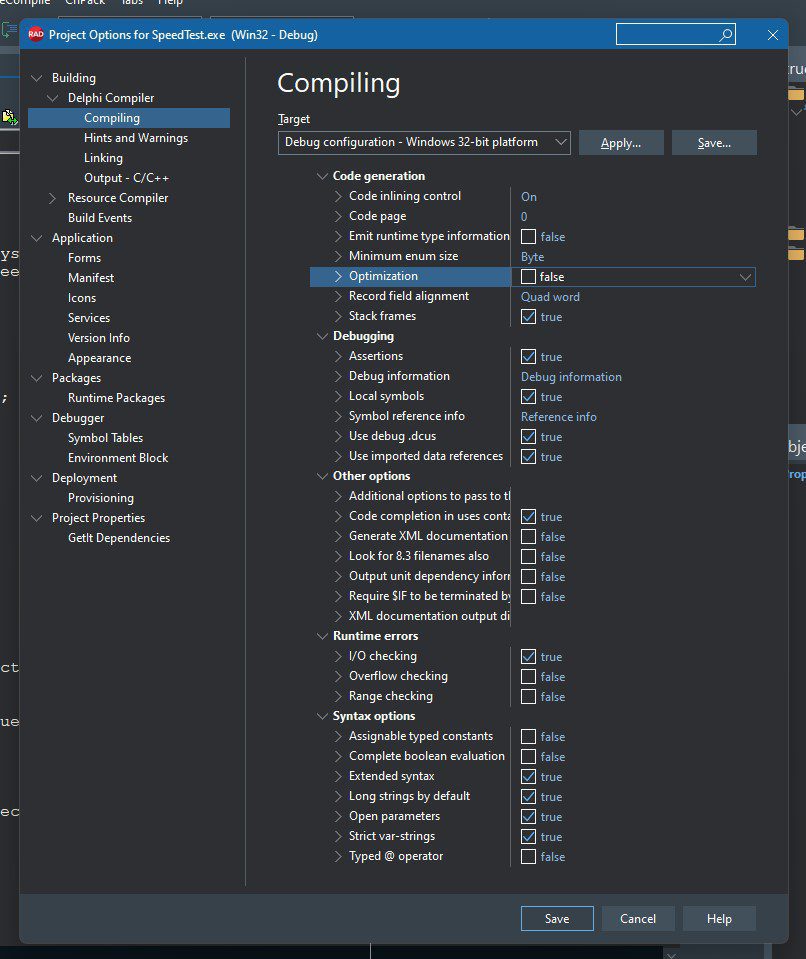This screenshot has width=806, height=959.
Task: Select Linking in the options tree
Action: pos(103,158)
